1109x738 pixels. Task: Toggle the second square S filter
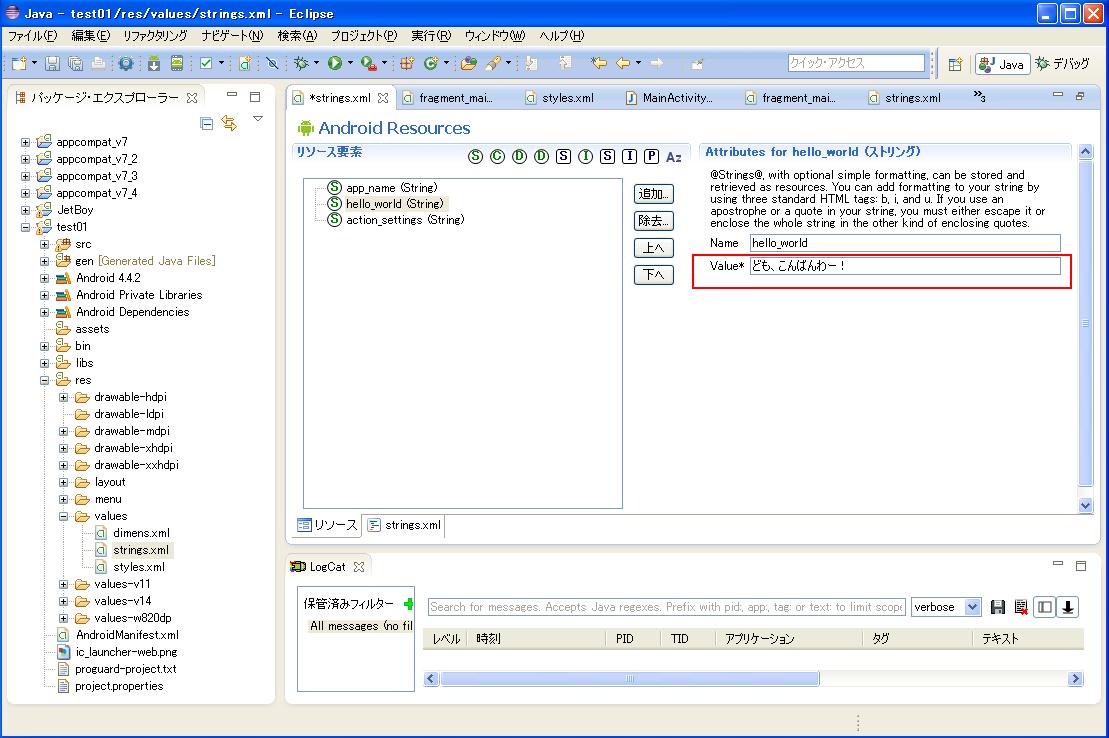[607, 156]
